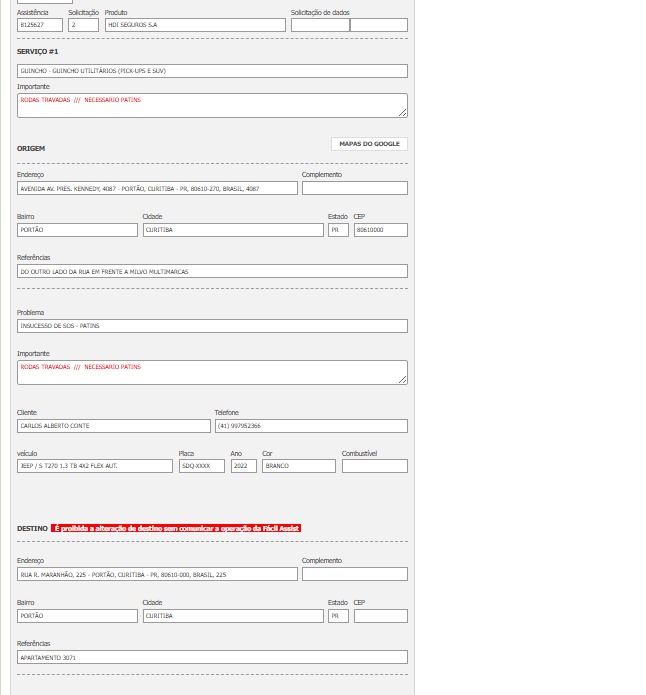
Task: Select the Produto field HDI SEGUROS S.A
Action: 195,25
